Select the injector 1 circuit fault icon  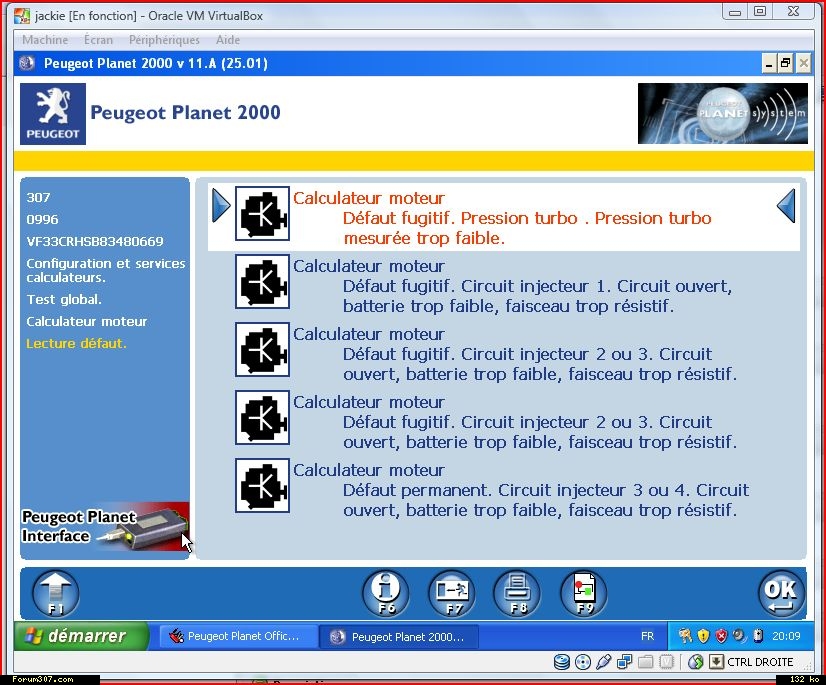click(262, 281)
